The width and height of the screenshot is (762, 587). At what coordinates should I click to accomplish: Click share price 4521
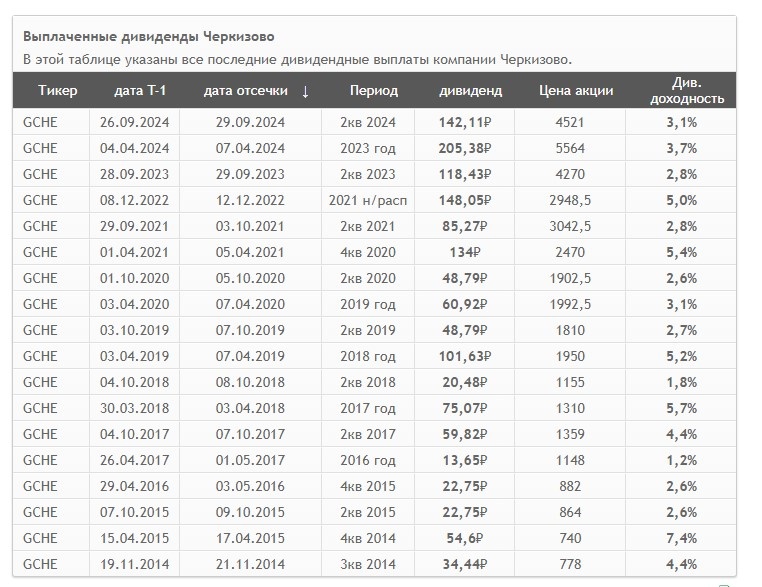point(570,122)
